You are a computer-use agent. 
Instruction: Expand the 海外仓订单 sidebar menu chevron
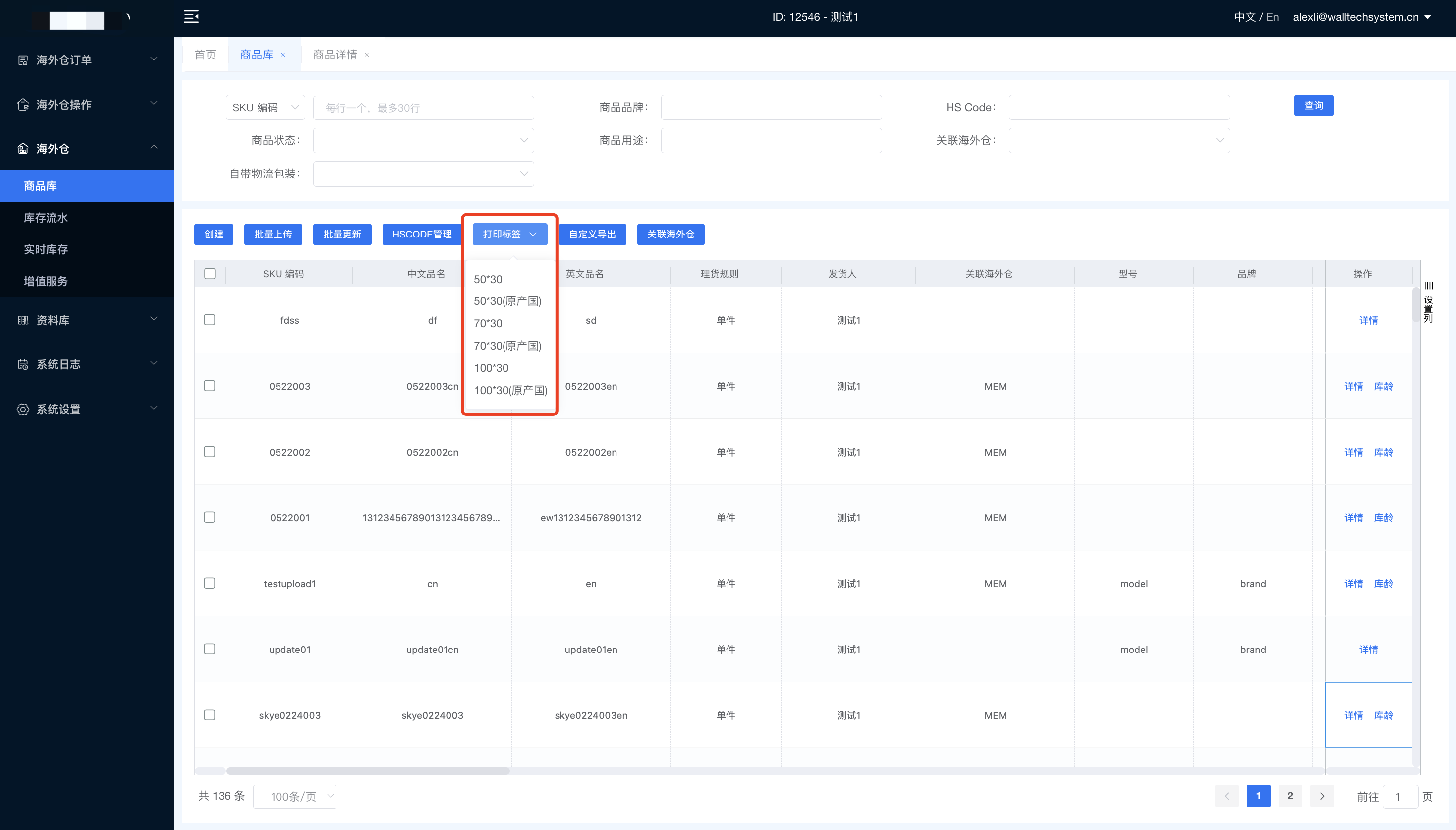[154, 59]
